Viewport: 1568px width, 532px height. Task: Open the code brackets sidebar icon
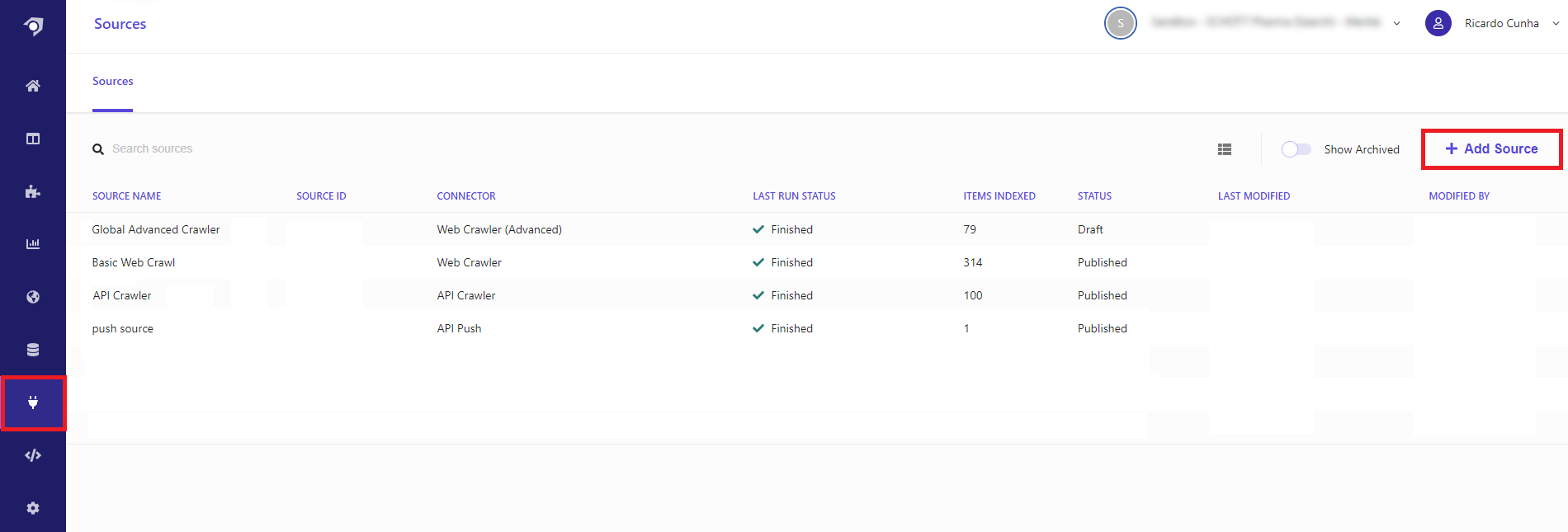coord(33,455)
